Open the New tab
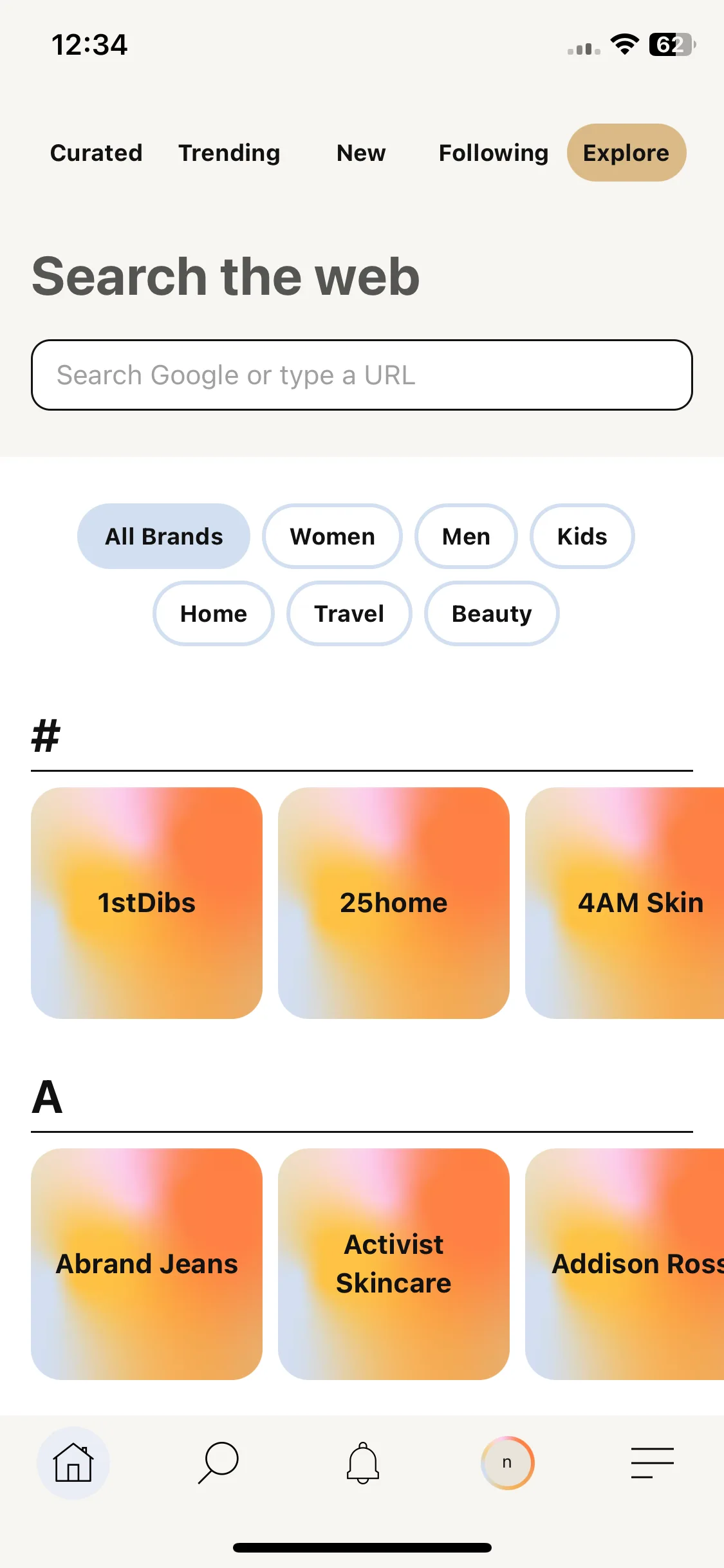The height and width of the screenshot is (1568, 724). (361, 153)
